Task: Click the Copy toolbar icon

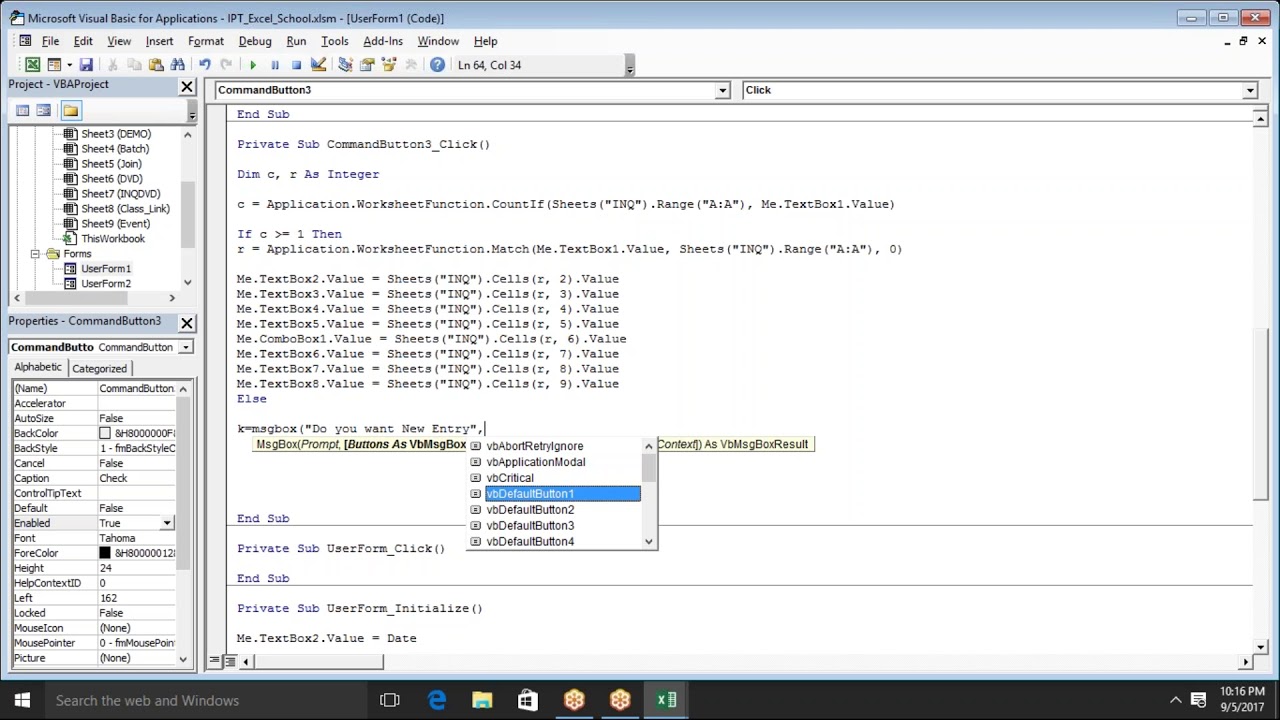Action: [x=134, y=65]
